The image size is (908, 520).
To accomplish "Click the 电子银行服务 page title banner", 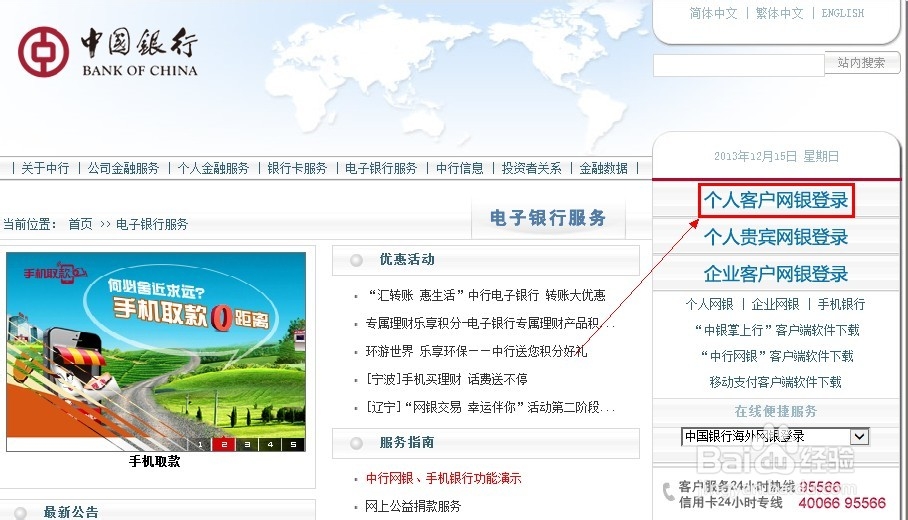I will pos(548,218).
